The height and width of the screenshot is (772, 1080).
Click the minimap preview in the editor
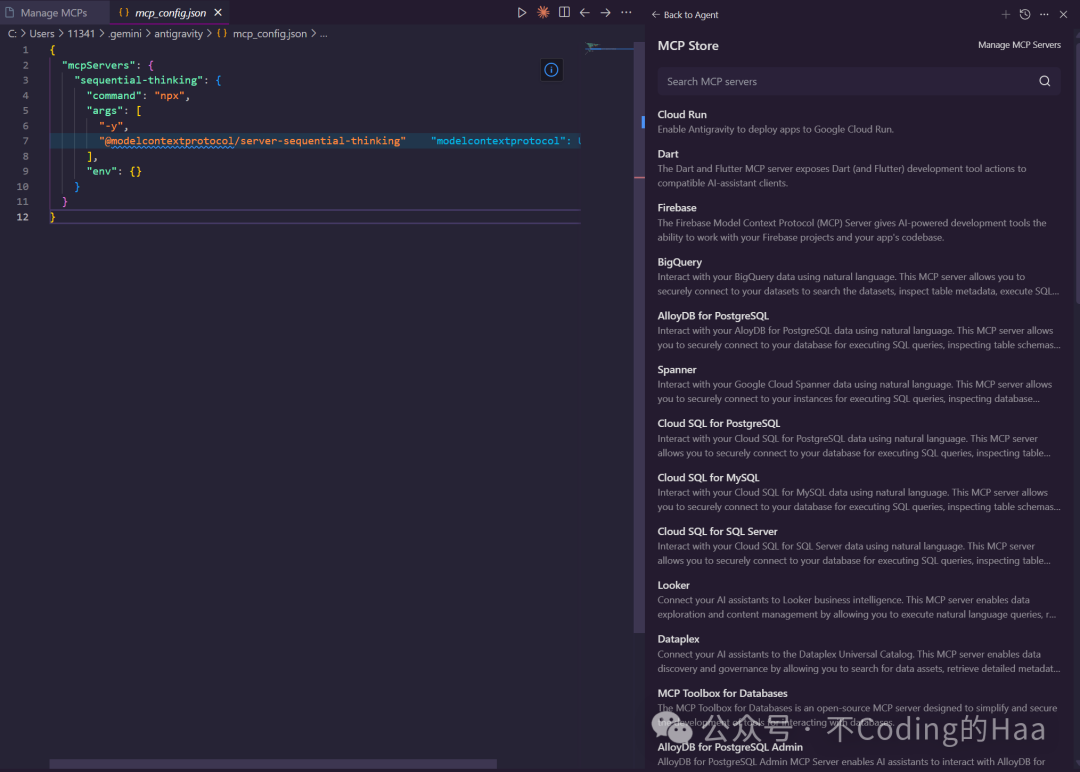[610, 48]
